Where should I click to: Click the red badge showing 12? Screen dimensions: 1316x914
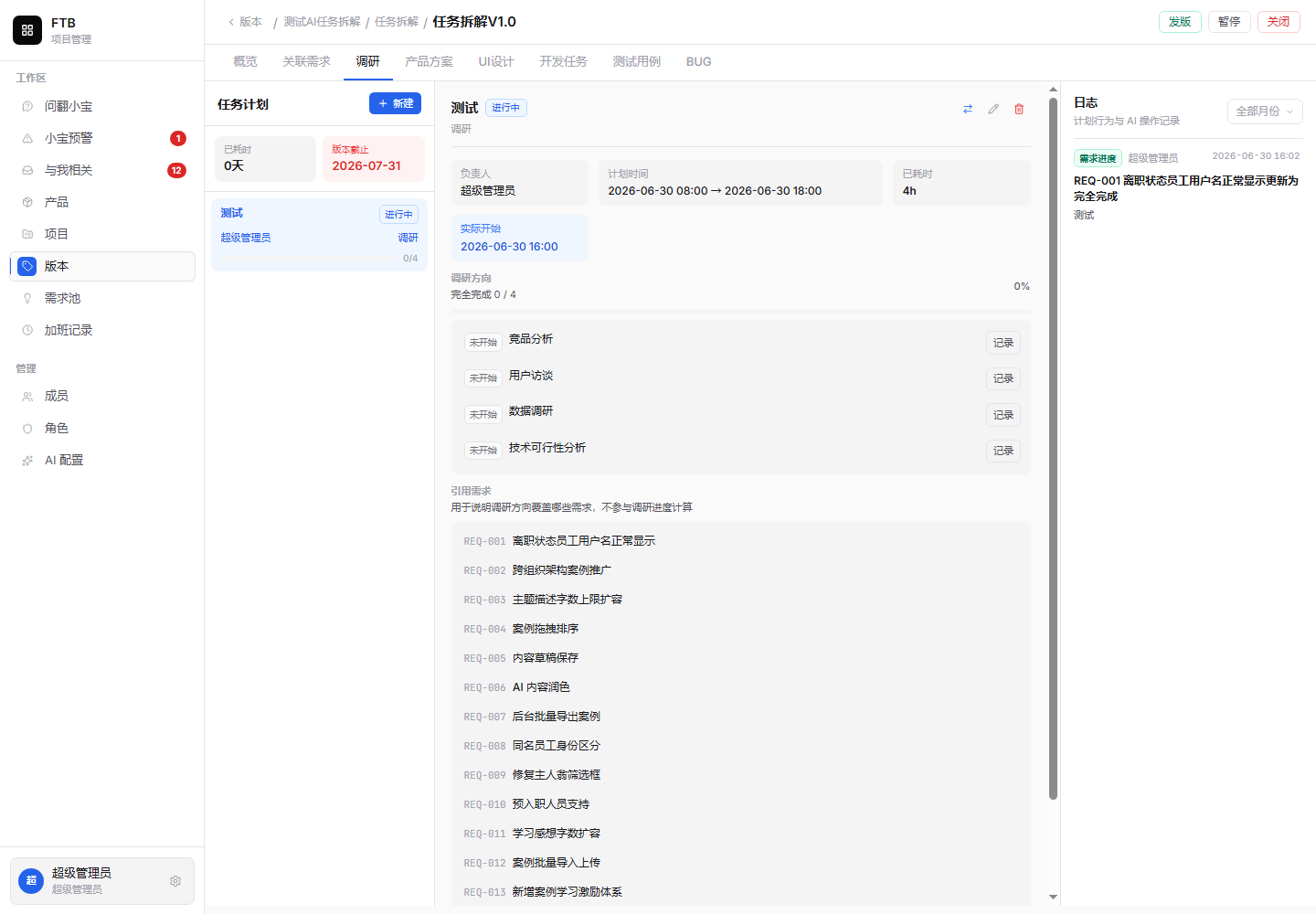click(x=176, y=170)
